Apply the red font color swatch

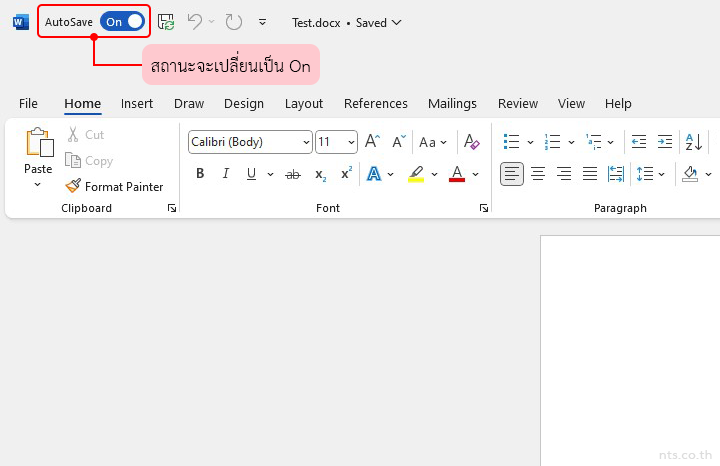(457, 174)
